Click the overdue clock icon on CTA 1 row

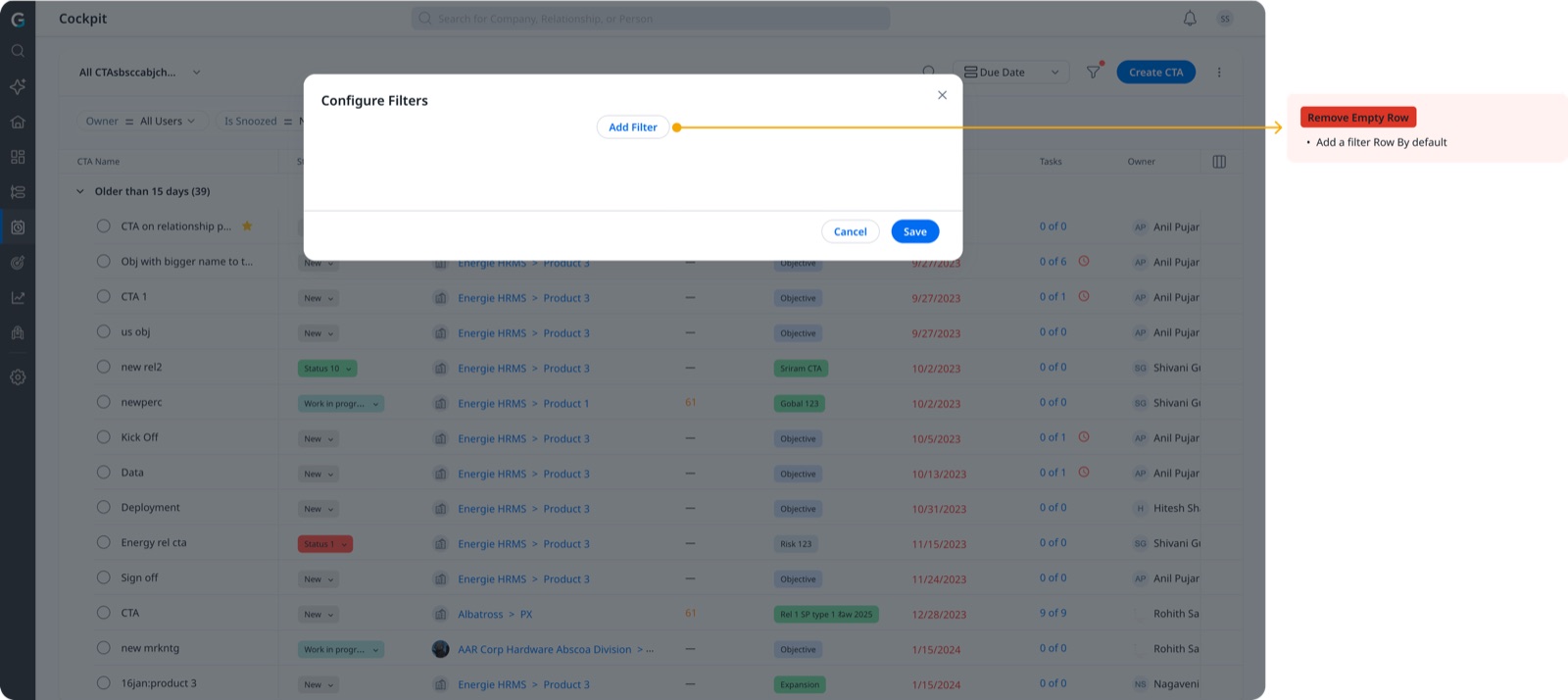click(x=1084, y=296)
